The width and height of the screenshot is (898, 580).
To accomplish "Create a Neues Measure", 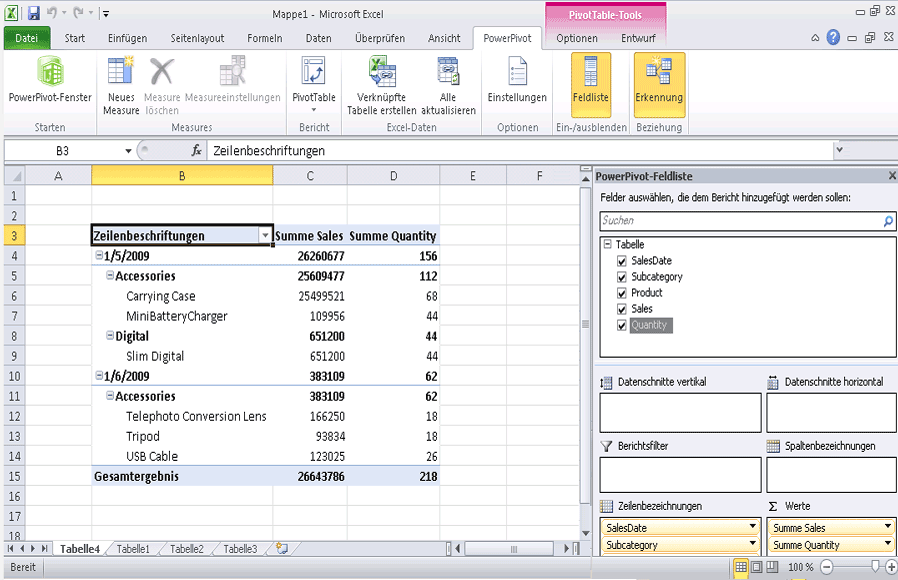I will [x=120, y=85].
